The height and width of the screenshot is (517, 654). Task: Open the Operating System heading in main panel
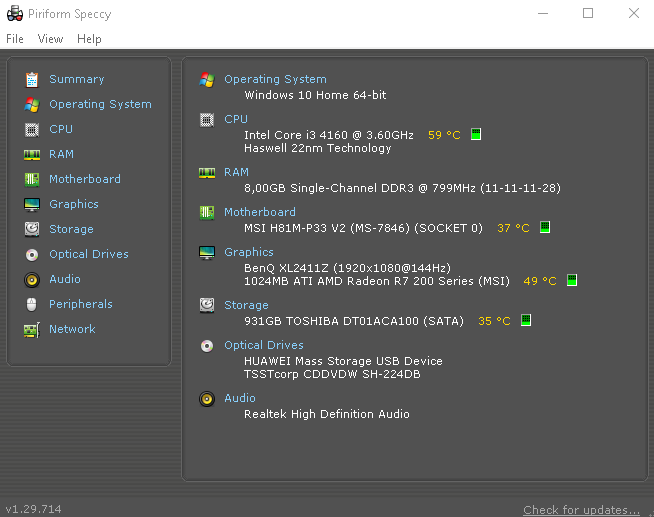(275, 79)
